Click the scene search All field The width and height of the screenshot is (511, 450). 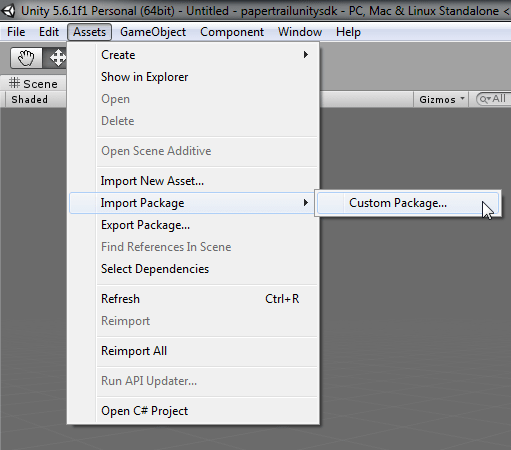(494, 99)
